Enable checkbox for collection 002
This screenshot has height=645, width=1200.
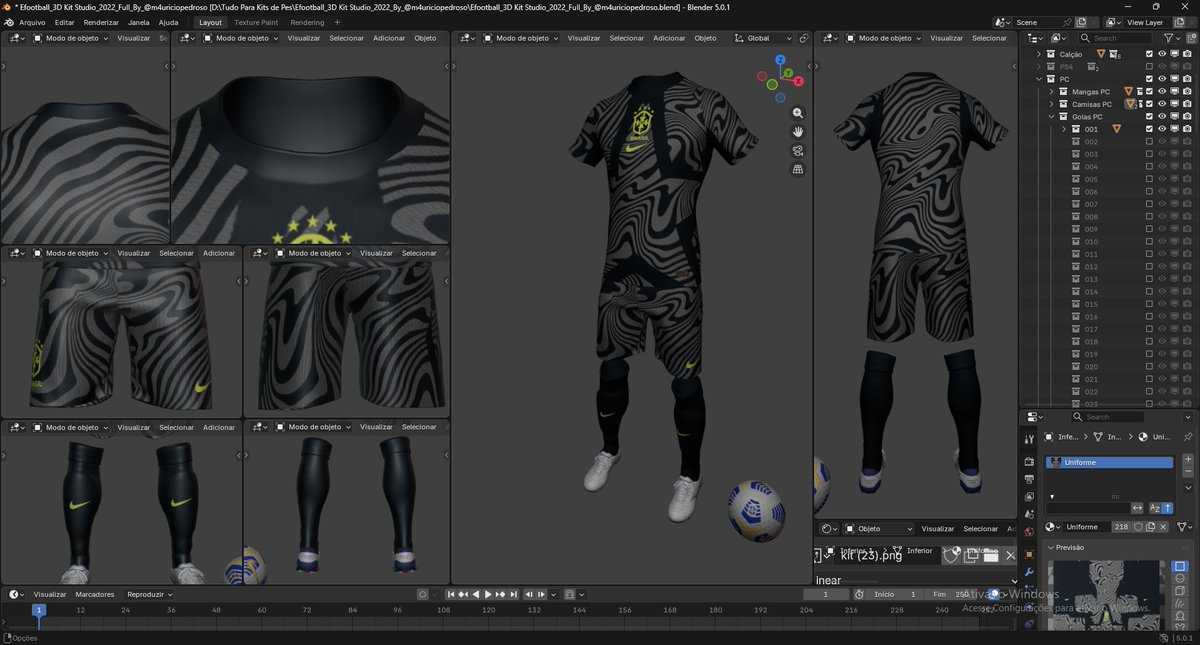pyautogui.click(x=1149, y=142)
